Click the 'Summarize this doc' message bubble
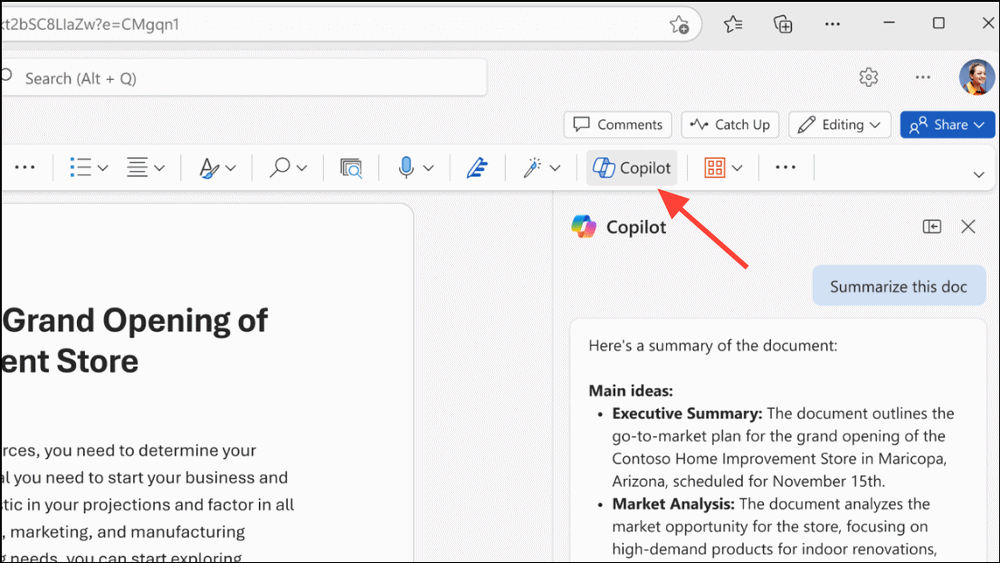Viewport: 1000px width, 563px height. [x=899, y=286]
